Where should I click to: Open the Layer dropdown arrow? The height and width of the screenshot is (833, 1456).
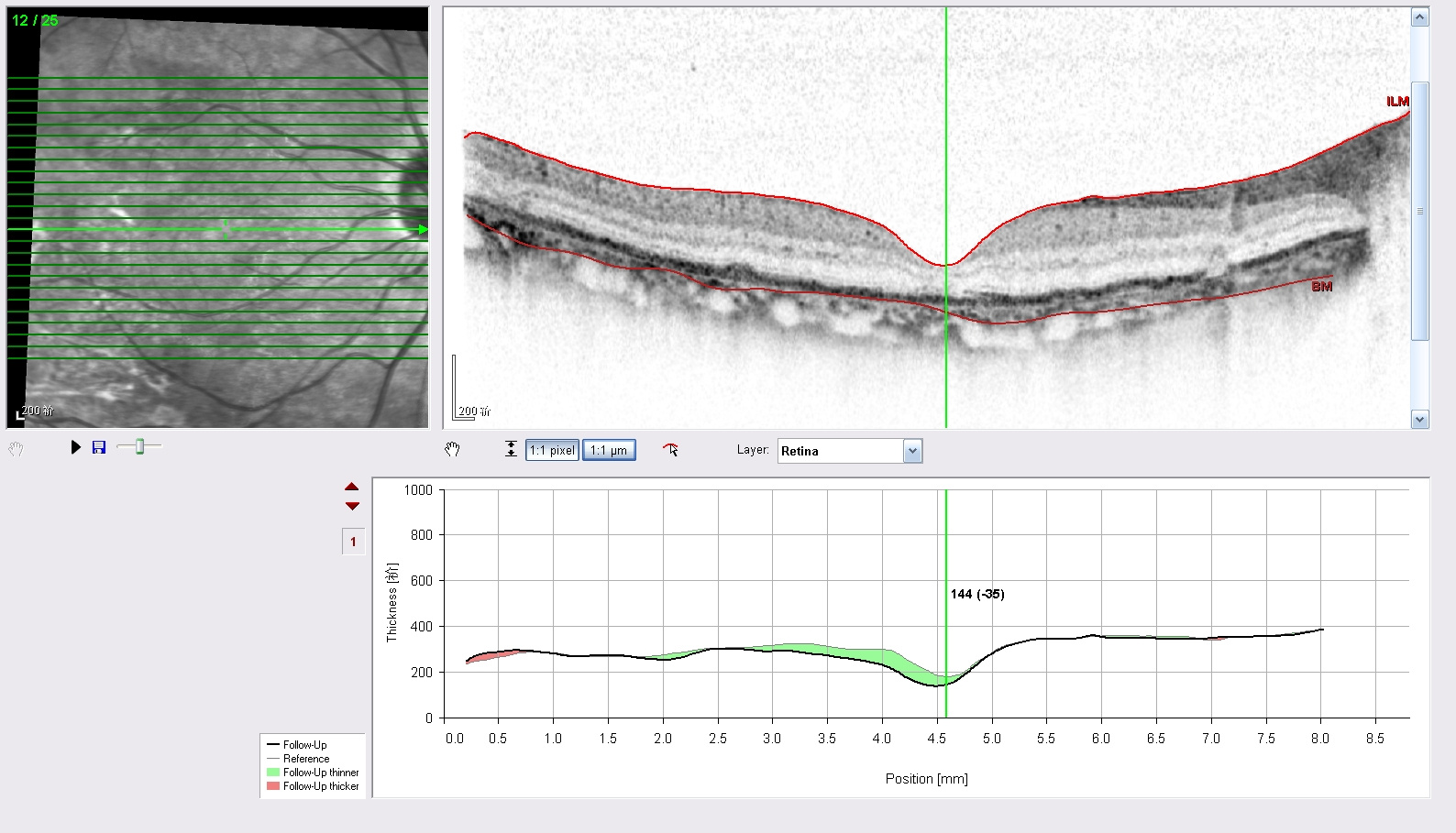(x=912, y=451)
